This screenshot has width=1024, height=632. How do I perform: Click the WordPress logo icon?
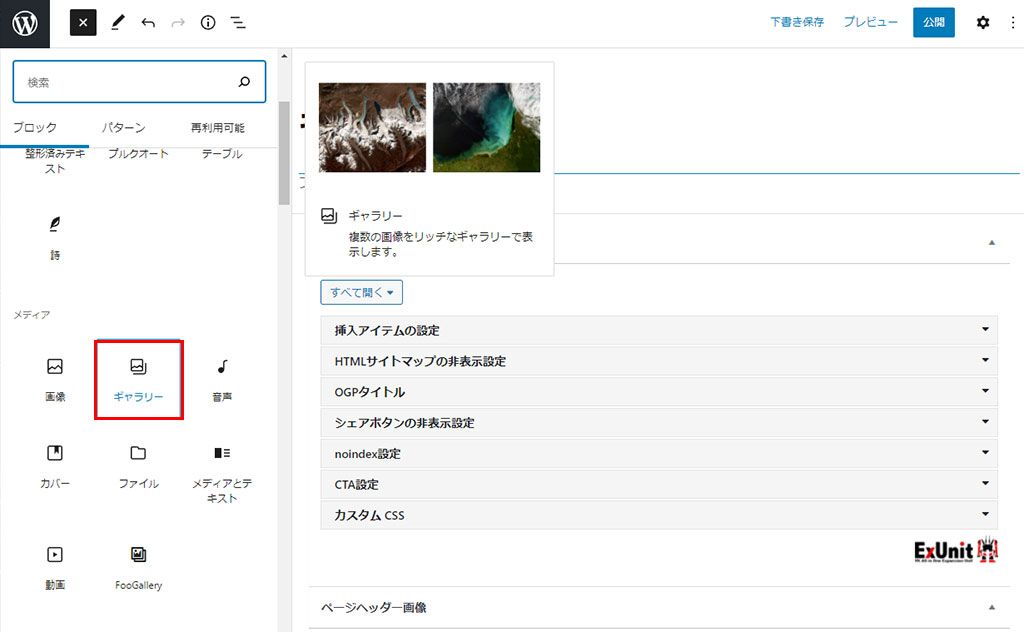24,23
